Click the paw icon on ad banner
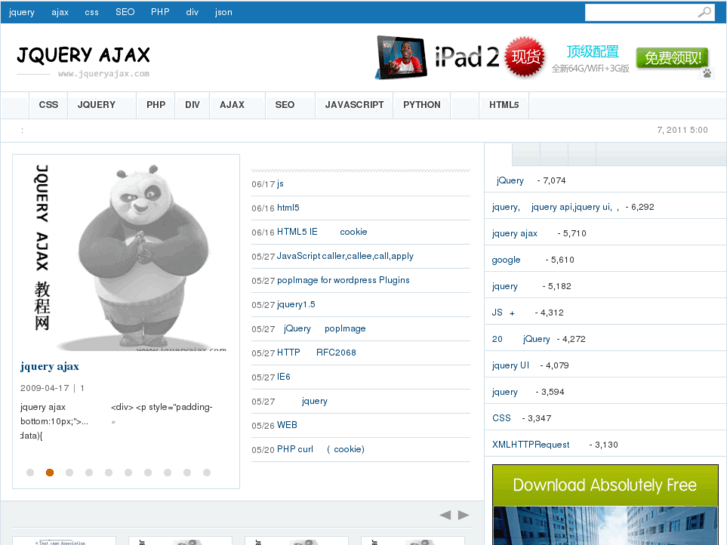Viewport: 727px width, 545px height. coord(707,73)
